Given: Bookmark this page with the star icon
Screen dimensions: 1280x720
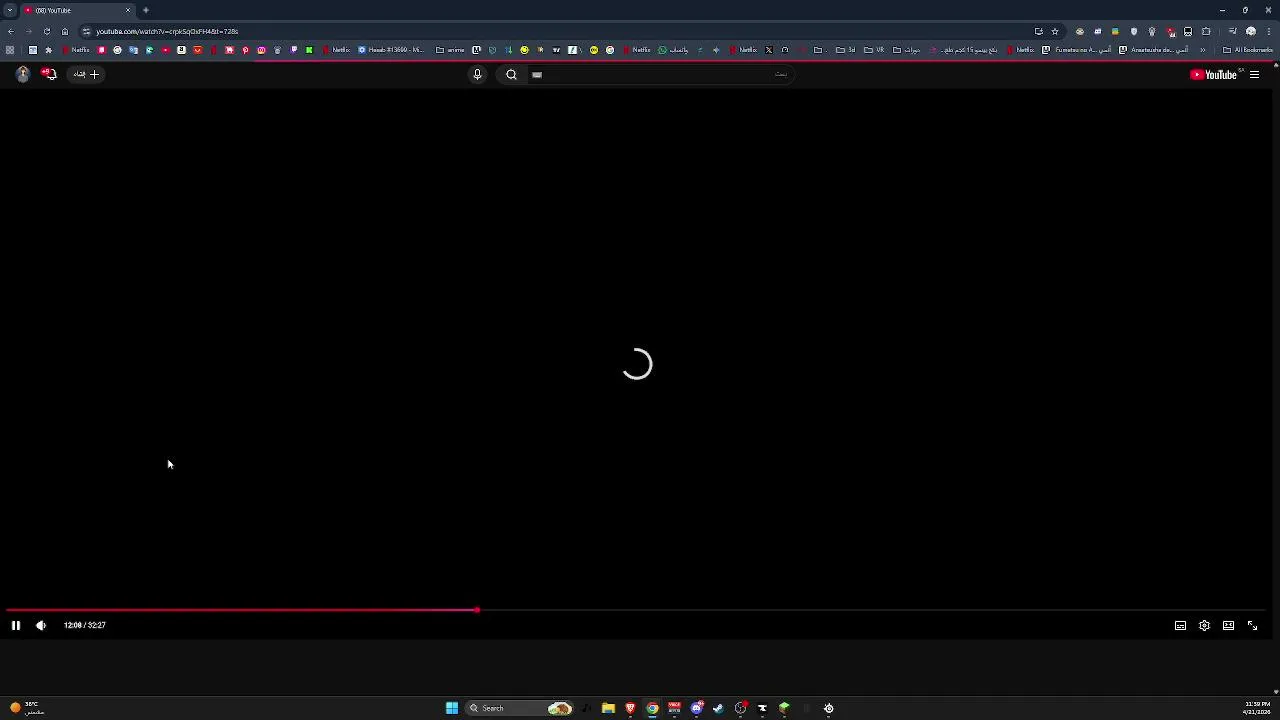Looking at the screenshot, I should (x=1055, y=31).
